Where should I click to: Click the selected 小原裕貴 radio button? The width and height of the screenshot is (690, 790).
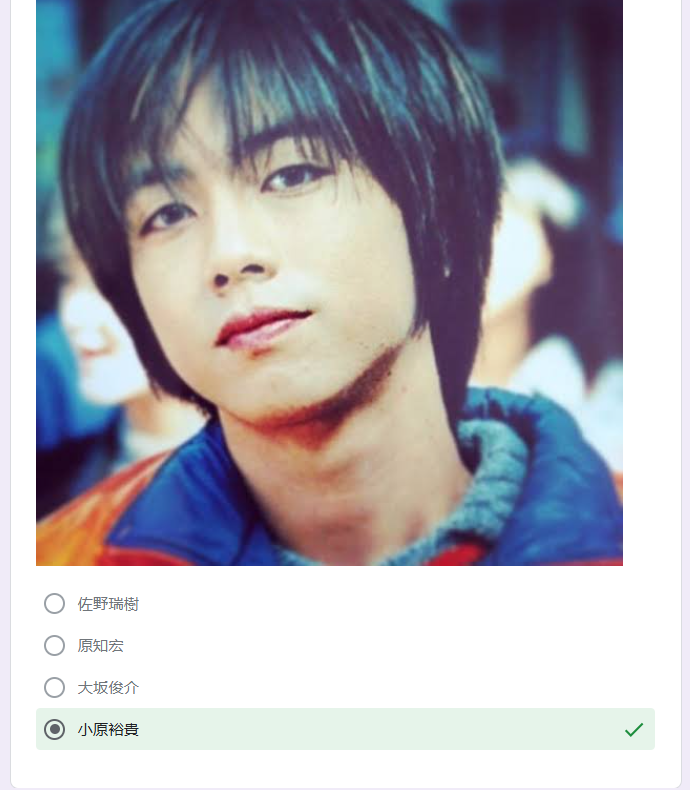pyautogui.click(x=54, y=729)
